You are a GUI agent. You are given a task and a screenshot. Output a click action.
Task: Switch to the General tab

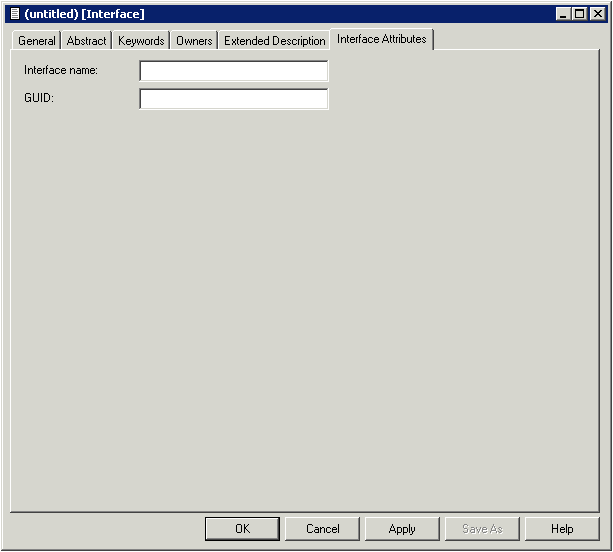click(x=37, y=41)
